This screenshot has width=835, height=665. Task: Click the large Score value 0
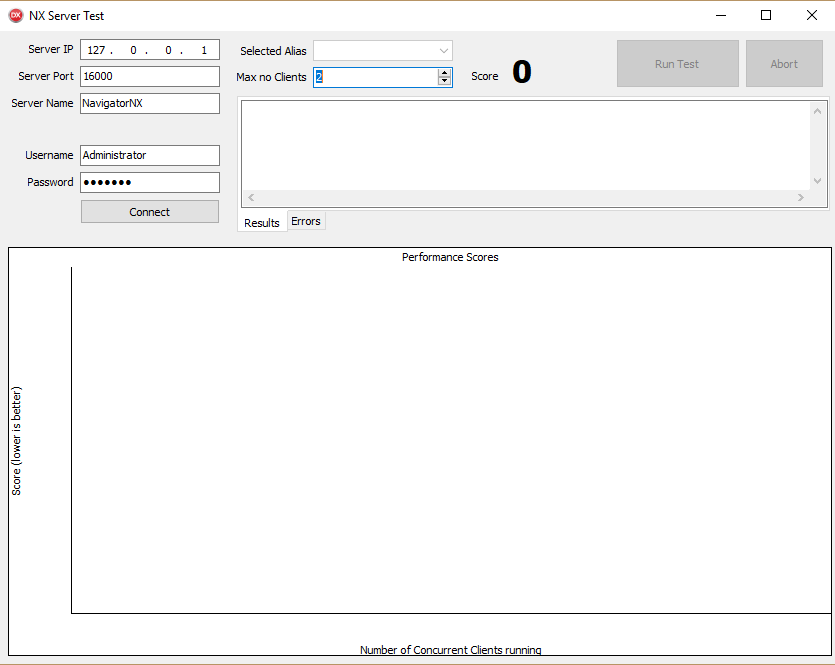(x=522, y=72)
